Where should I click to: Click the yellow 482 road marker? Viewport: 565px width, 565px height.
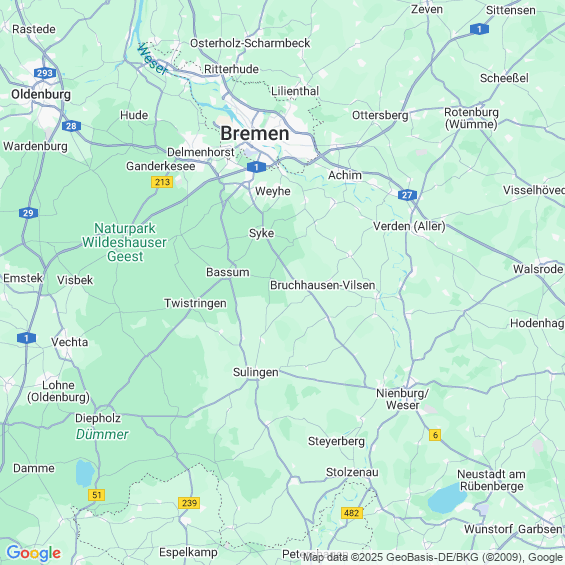point(351,513)
